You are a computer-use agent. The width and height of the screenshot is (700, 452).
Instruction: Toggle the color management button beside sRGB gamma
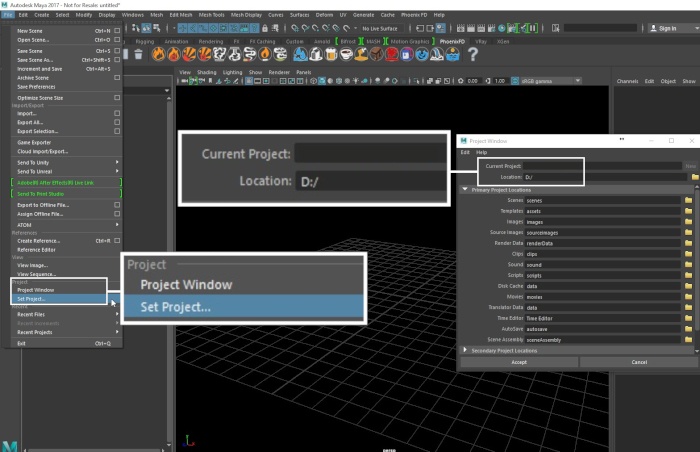click(x=515, y=81)
